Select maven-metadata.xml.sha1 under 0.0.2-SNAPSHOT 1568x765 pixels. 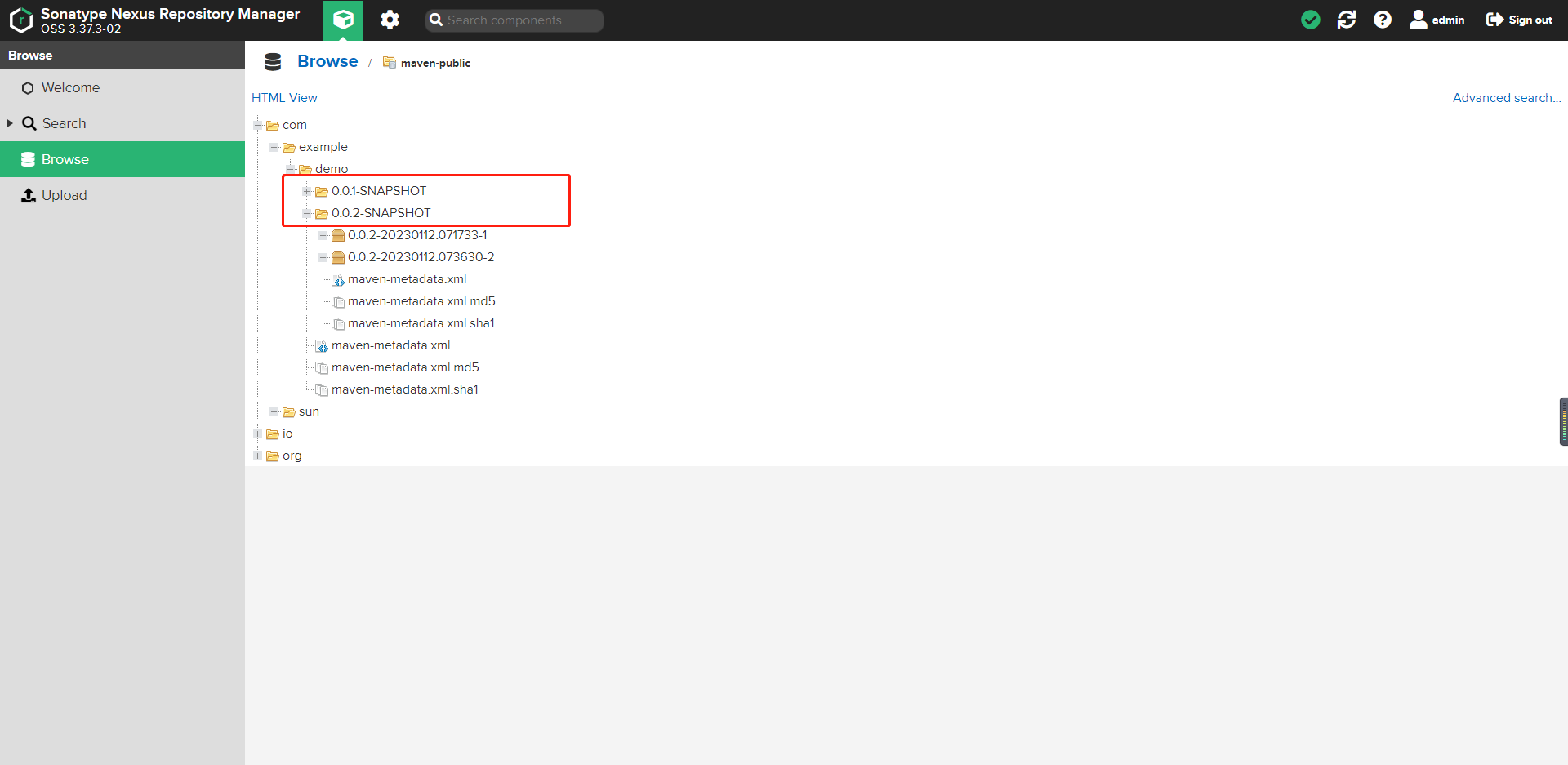click(421, 323)
